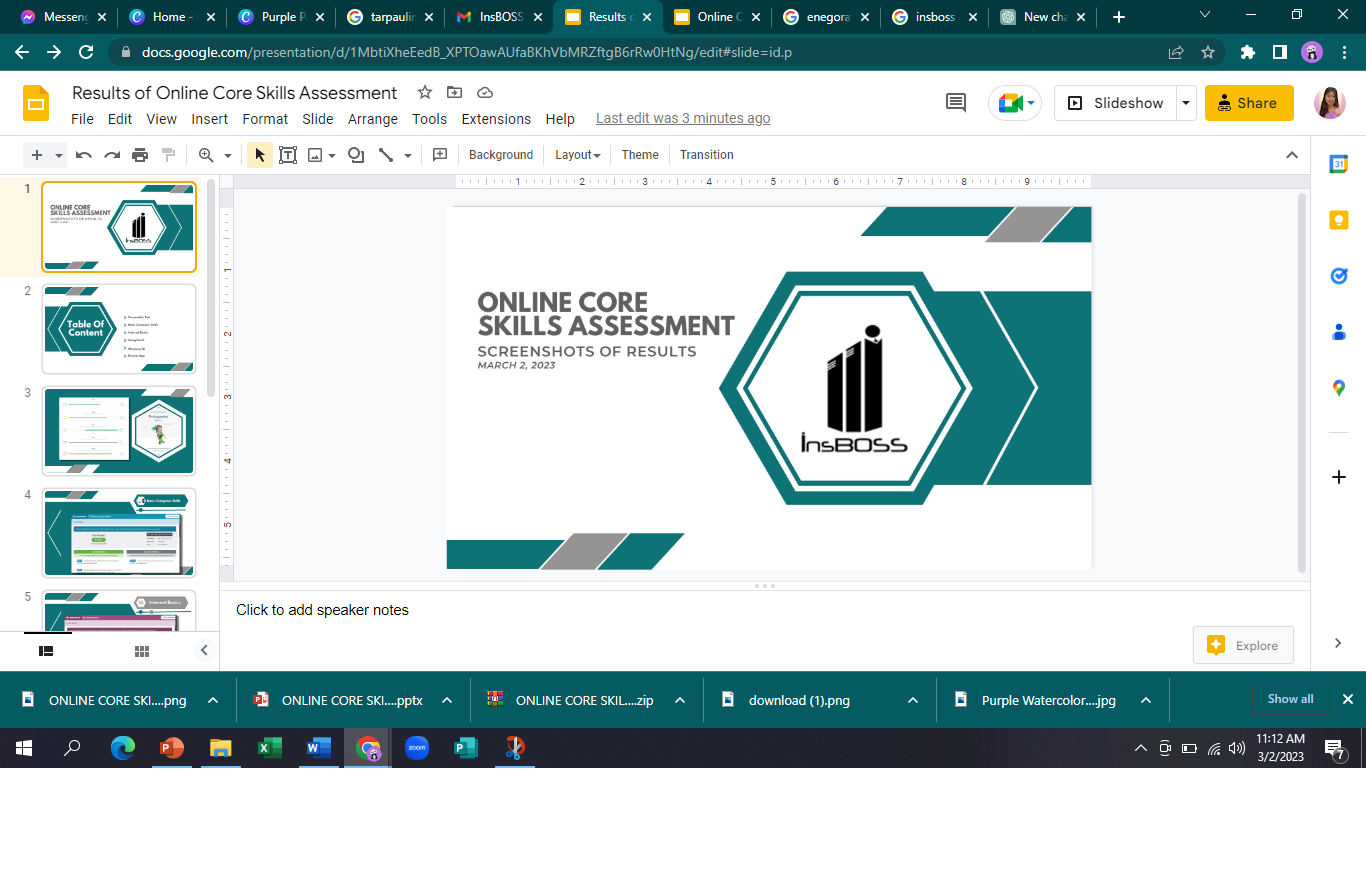Click the Undo arrow in toolbar
1366x885 pixels.
coord(84,155)
